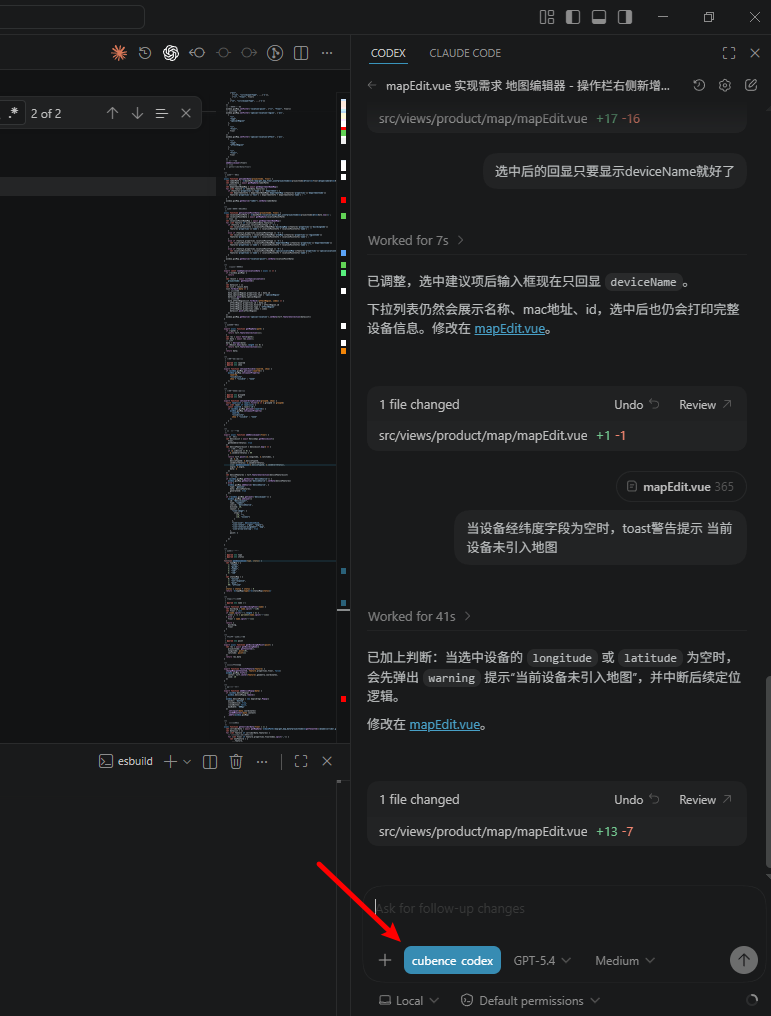Maximize the terminal panel size
The width and height of the screenshot is (771, 1016).
click(x=301, y=761)
